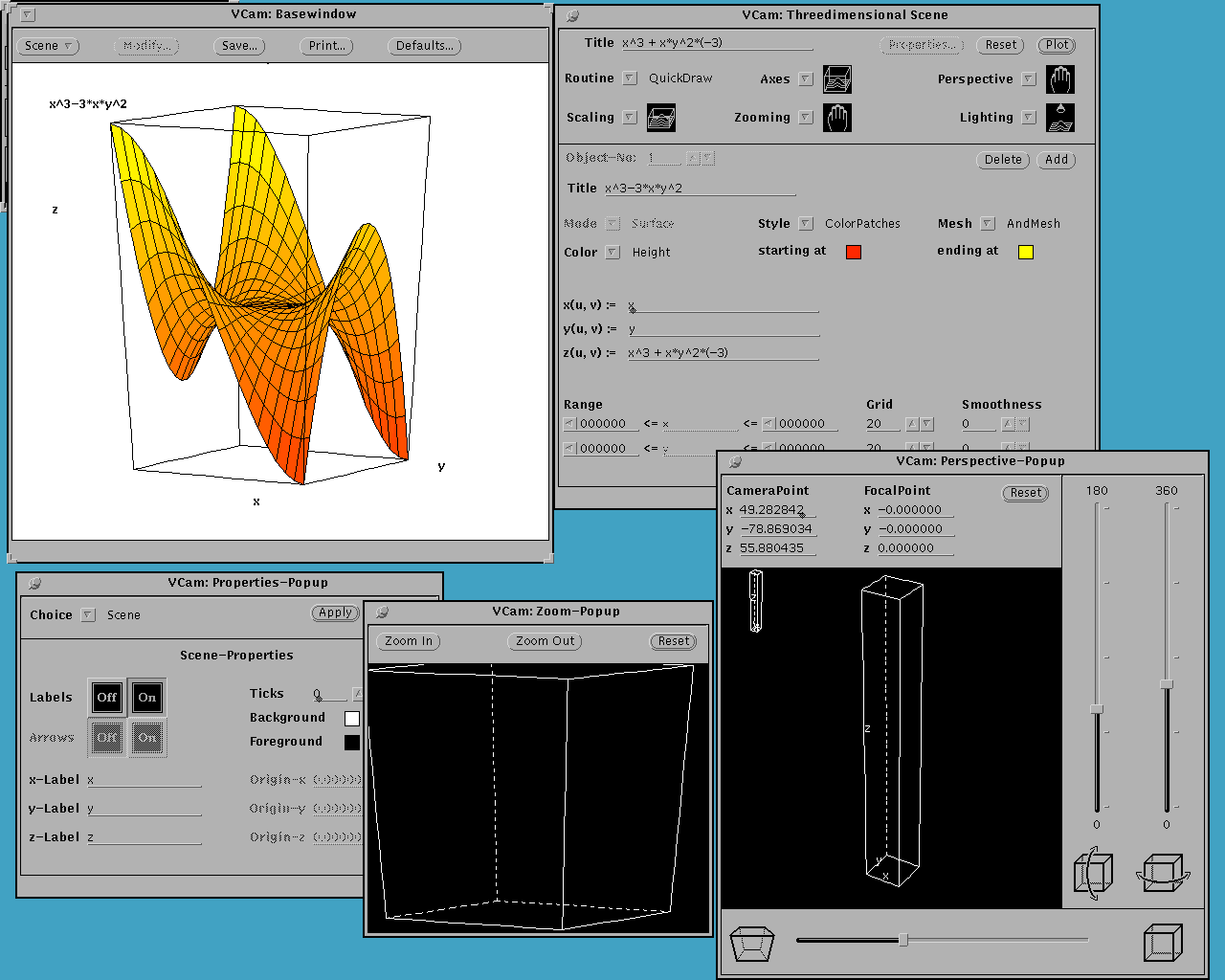Turn Labels off
1225x980 pixels.
coord(106,698)
